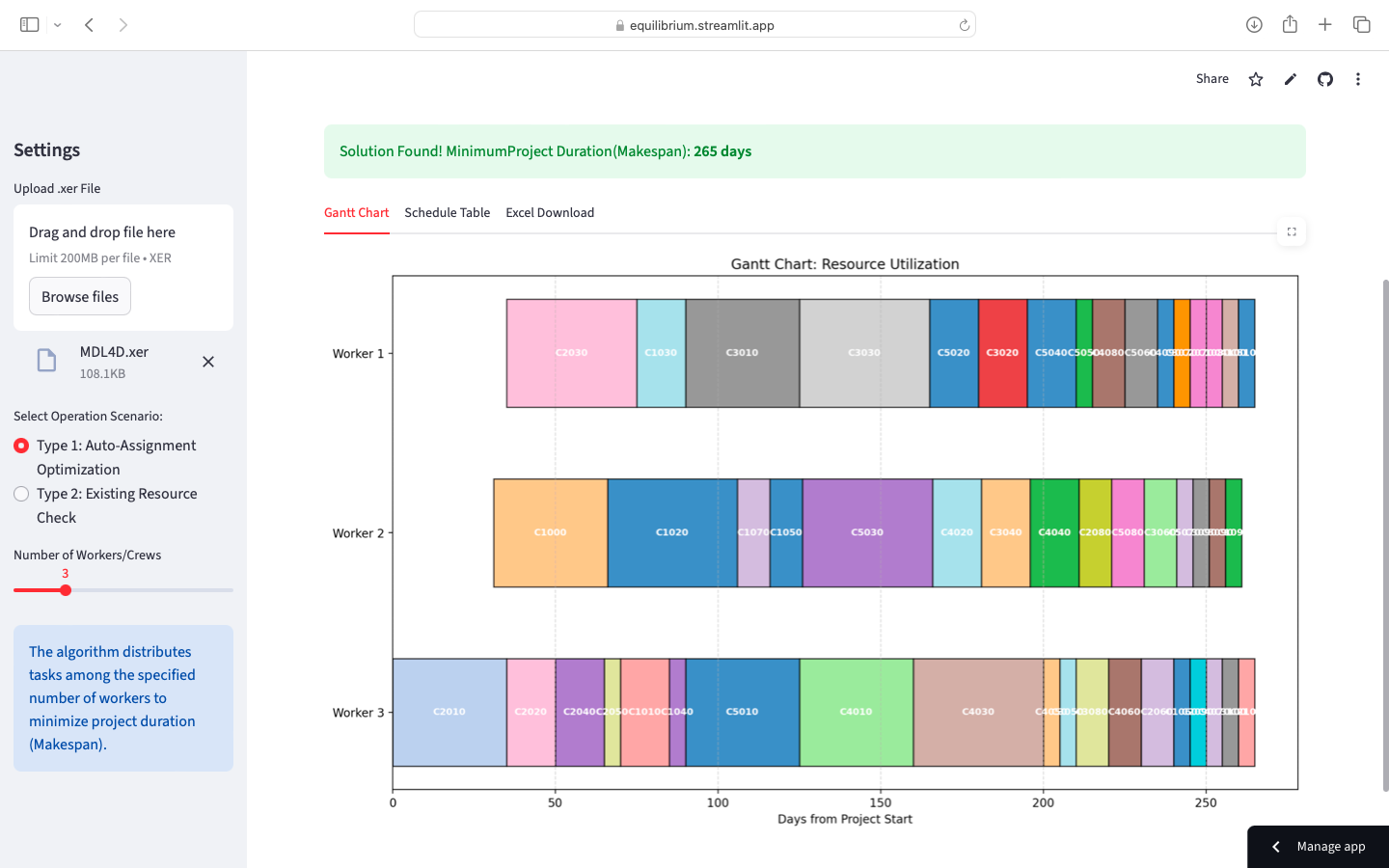Click the Safari address bar
Viewport: 1389px width, 868px height.
coord(694,25)
